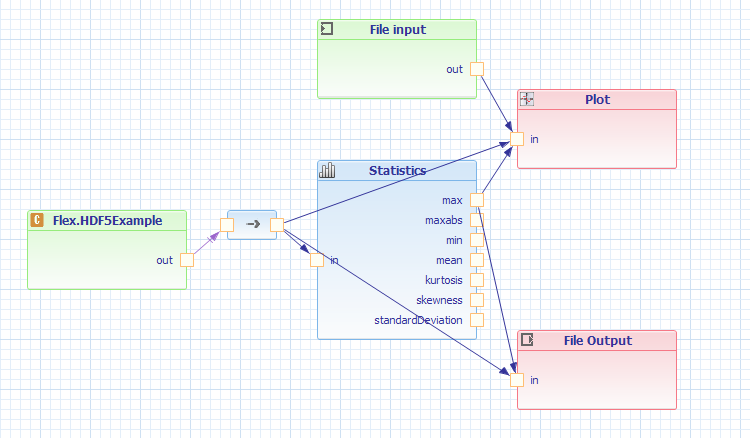750x438 pixels.
Task: Click the Statistics skewness output port
Action: coord(477,300)
